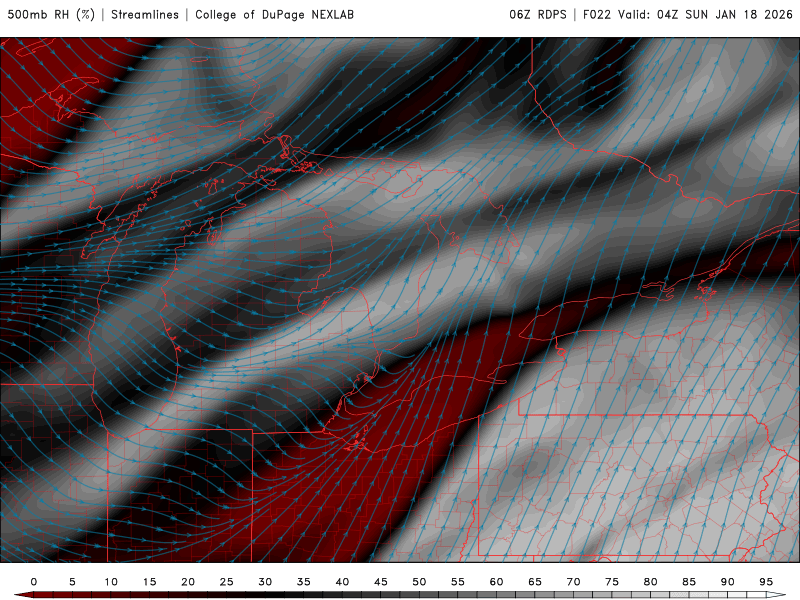The height and width of the screenshot is (600, 800).
Task: Click the white right arrow end of color bar
Action: tap(776, 595)
